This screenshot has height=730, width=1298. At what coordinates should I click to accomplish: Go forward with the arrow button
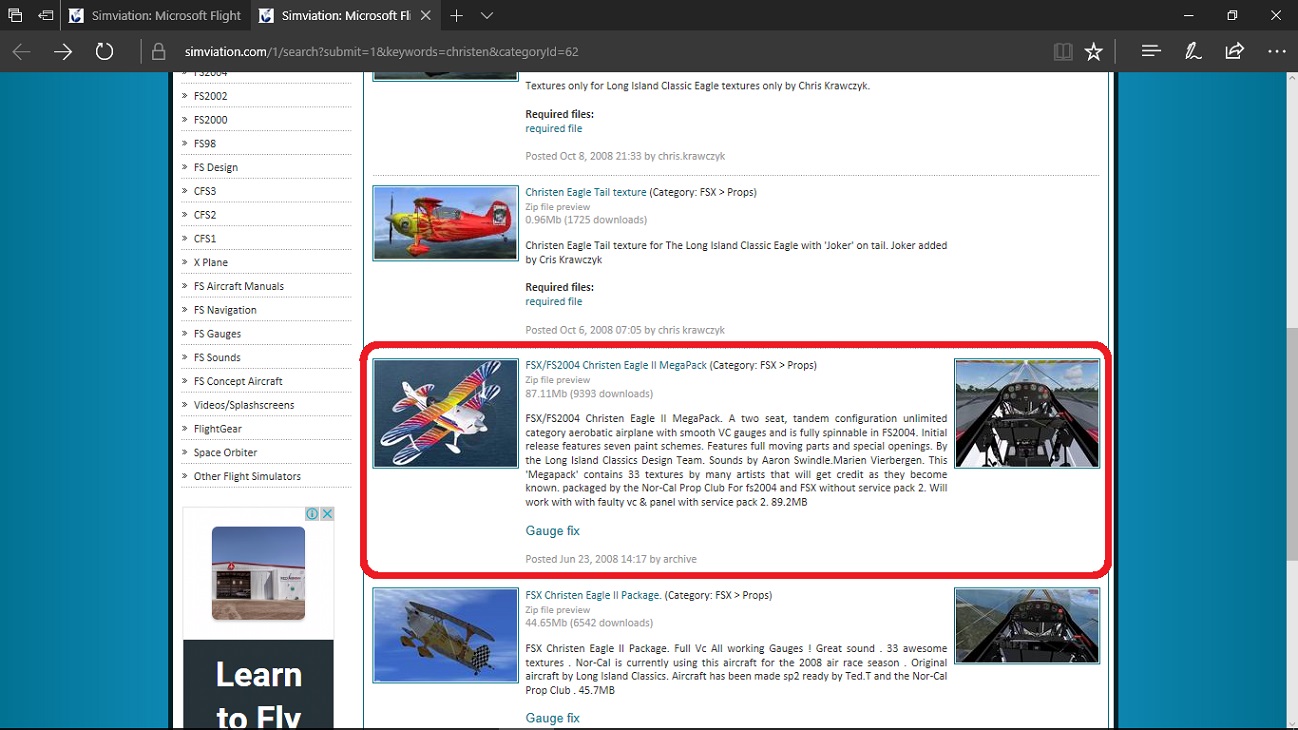click(63, 52)
